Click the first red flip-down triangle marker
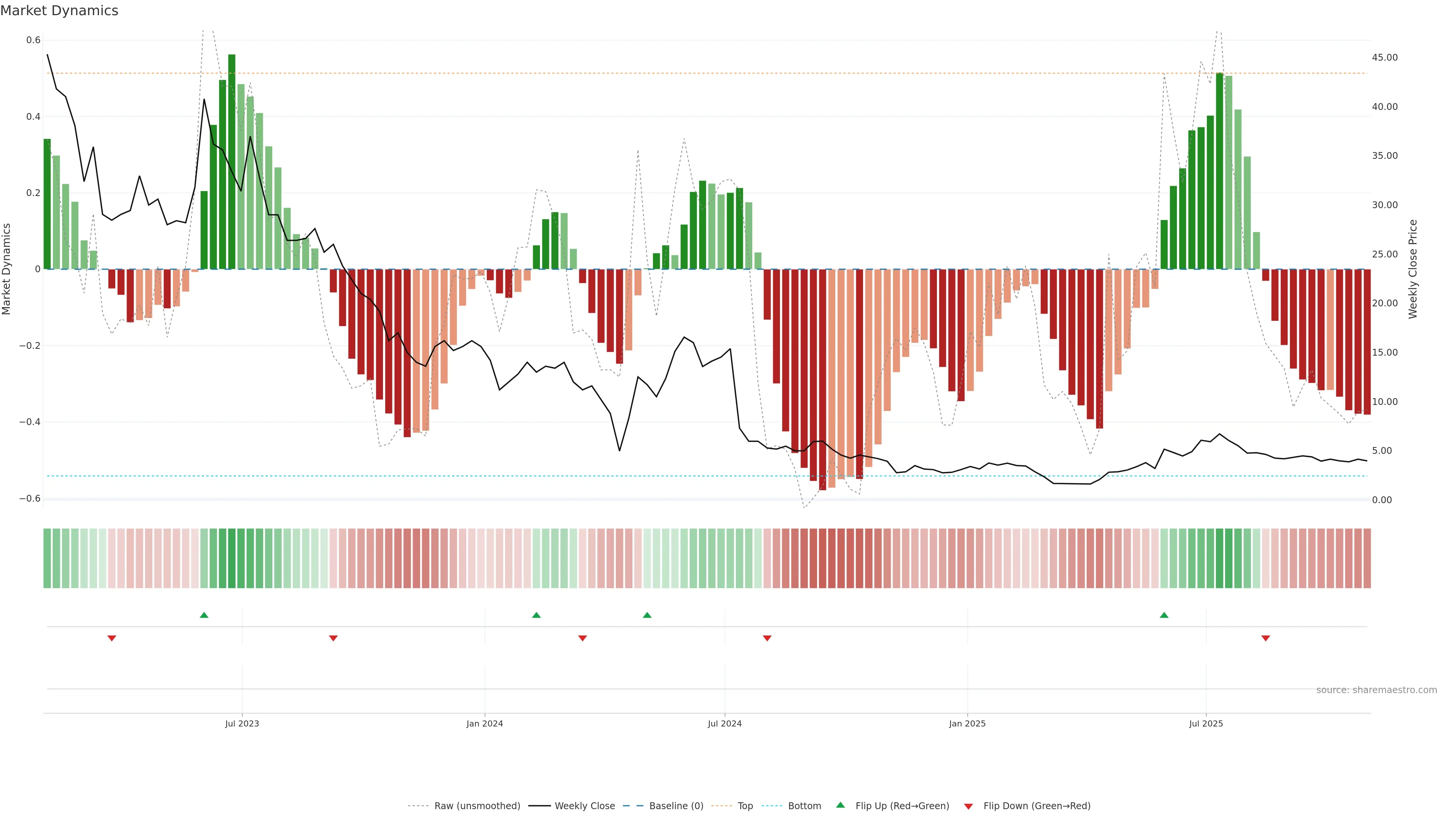1456x819 pixels. click(112, 638)
